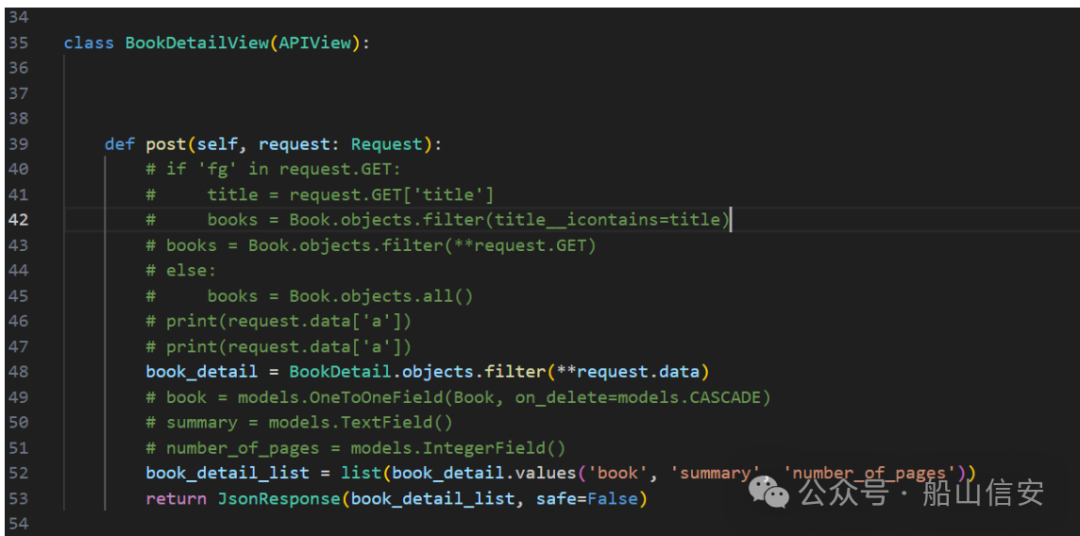Screen dimensions: 1080x536
Task: Click the post method name
Action: tap(166, 144)
